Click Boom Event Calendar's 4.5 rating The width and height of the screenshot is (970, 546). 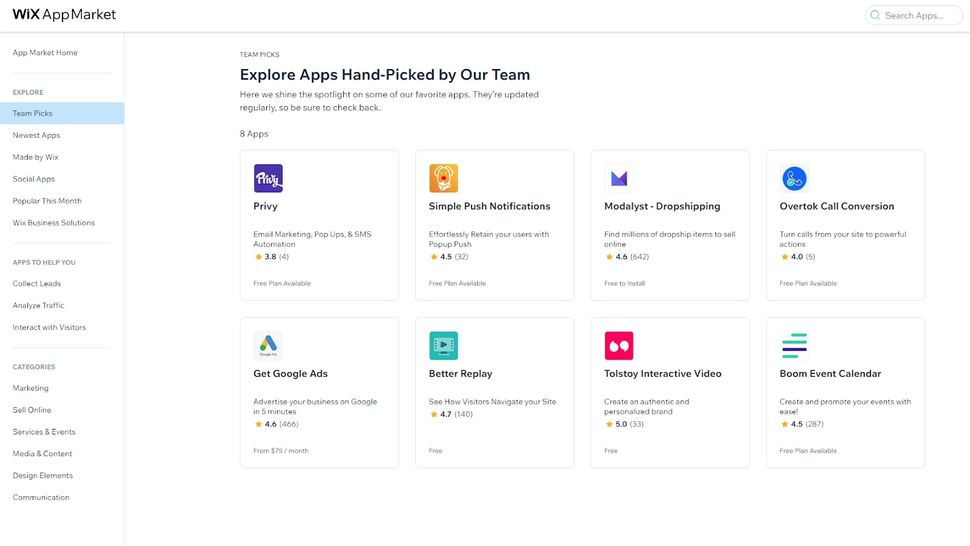[x=797, y=424]
